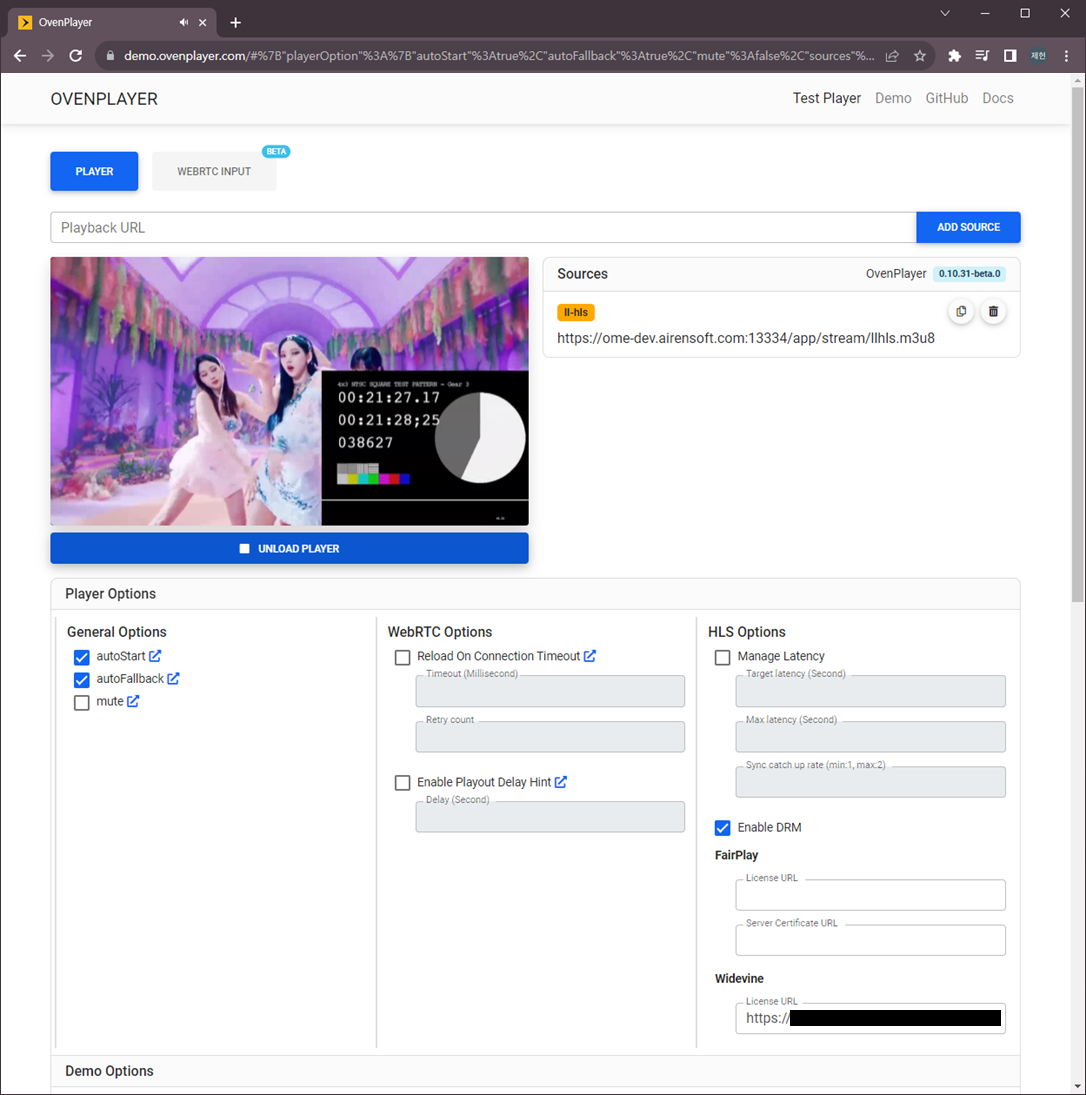Open Reload On Connection Timeout help icon
This screenshot has width=1086, height=1095.
coord(589,656)
